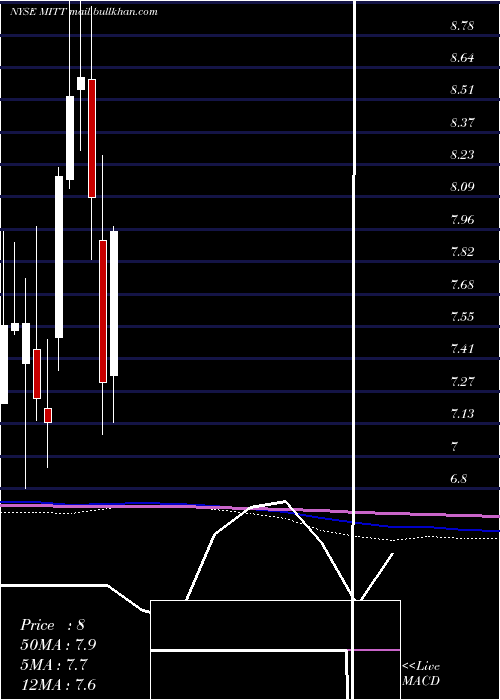Click the 8.23 price axis label
500x700 pixels.
coord(462,154)
